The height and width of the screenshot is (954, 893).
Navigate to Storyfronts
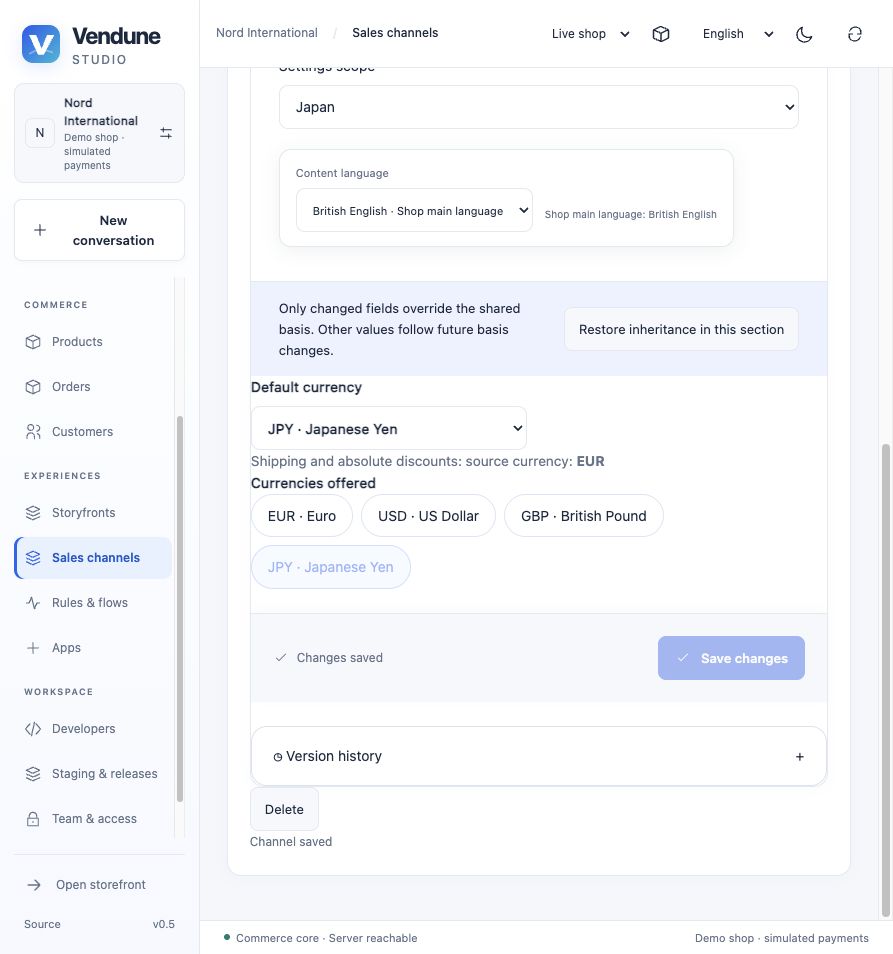pyautogui.click(x=93, y=513)
